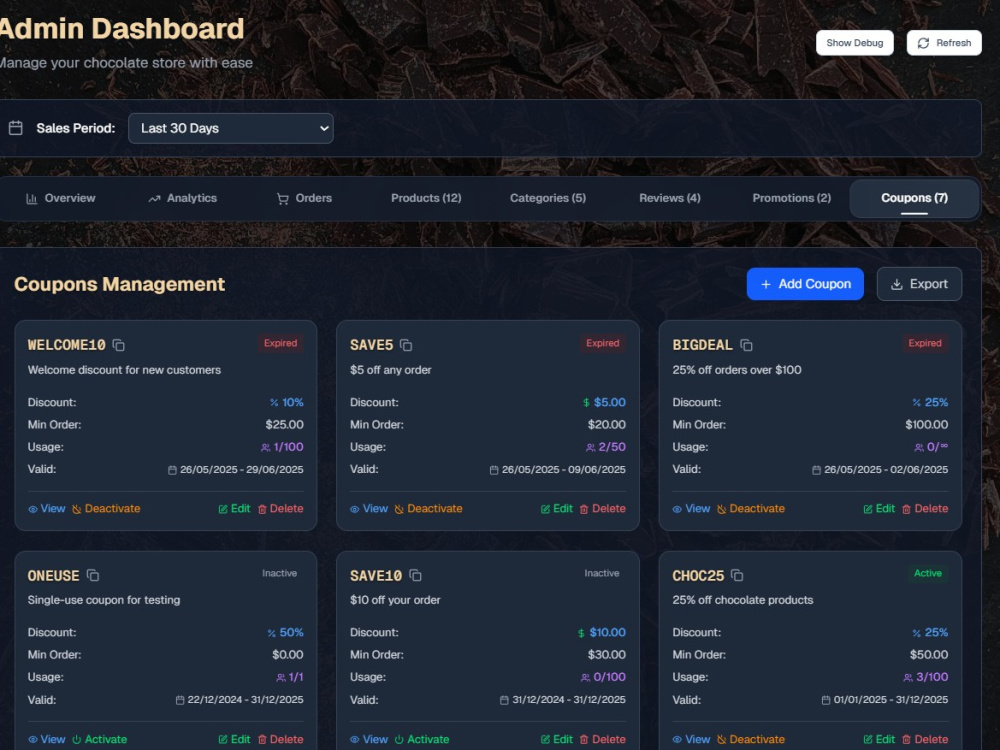Activate the ONEUSE coupon

(x=99, y=739)
